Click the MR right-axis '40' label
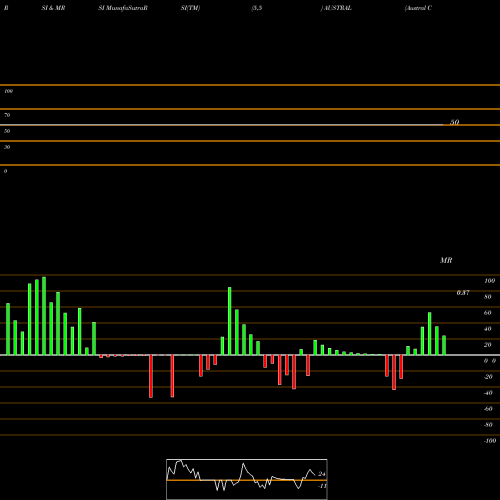 [488, 329]
